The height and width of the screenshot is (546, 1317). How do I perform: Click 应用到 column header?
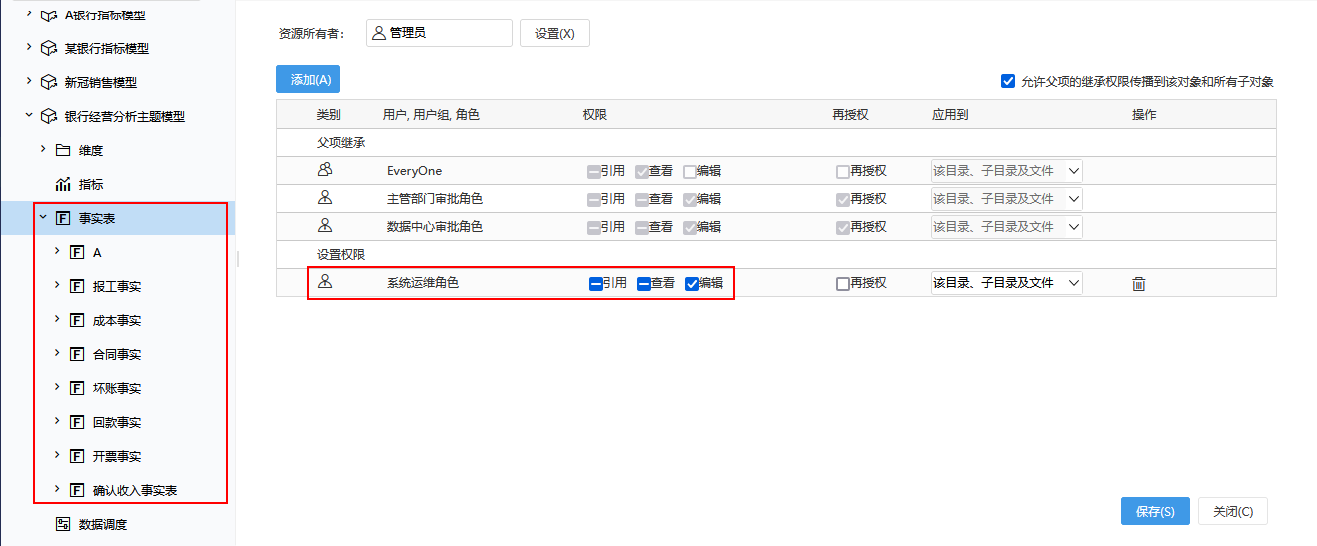click(x=950, y=115)
